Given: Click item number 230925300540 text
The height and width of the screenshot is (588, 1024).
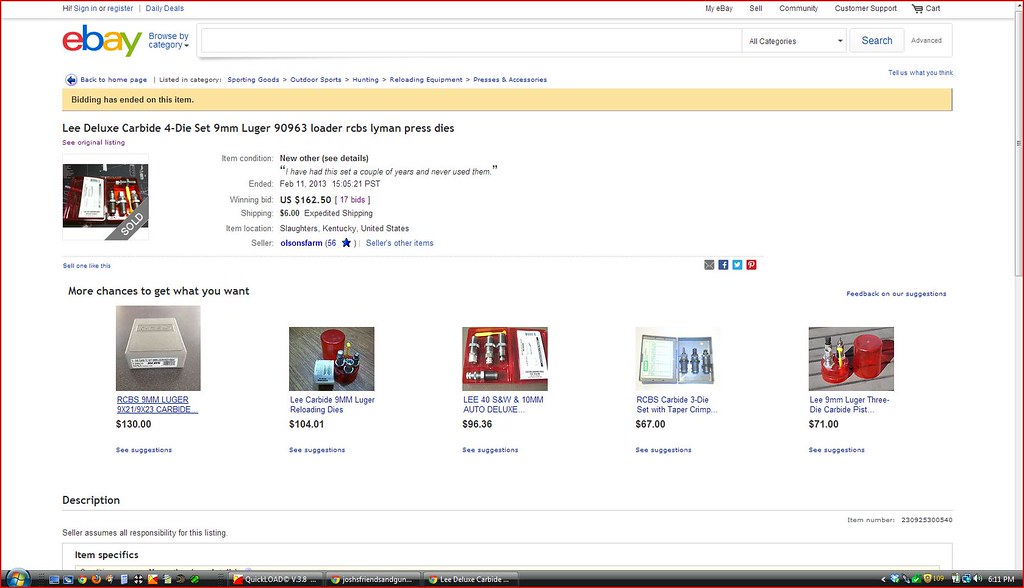Looking at the screenshot, I should (927, 520).
